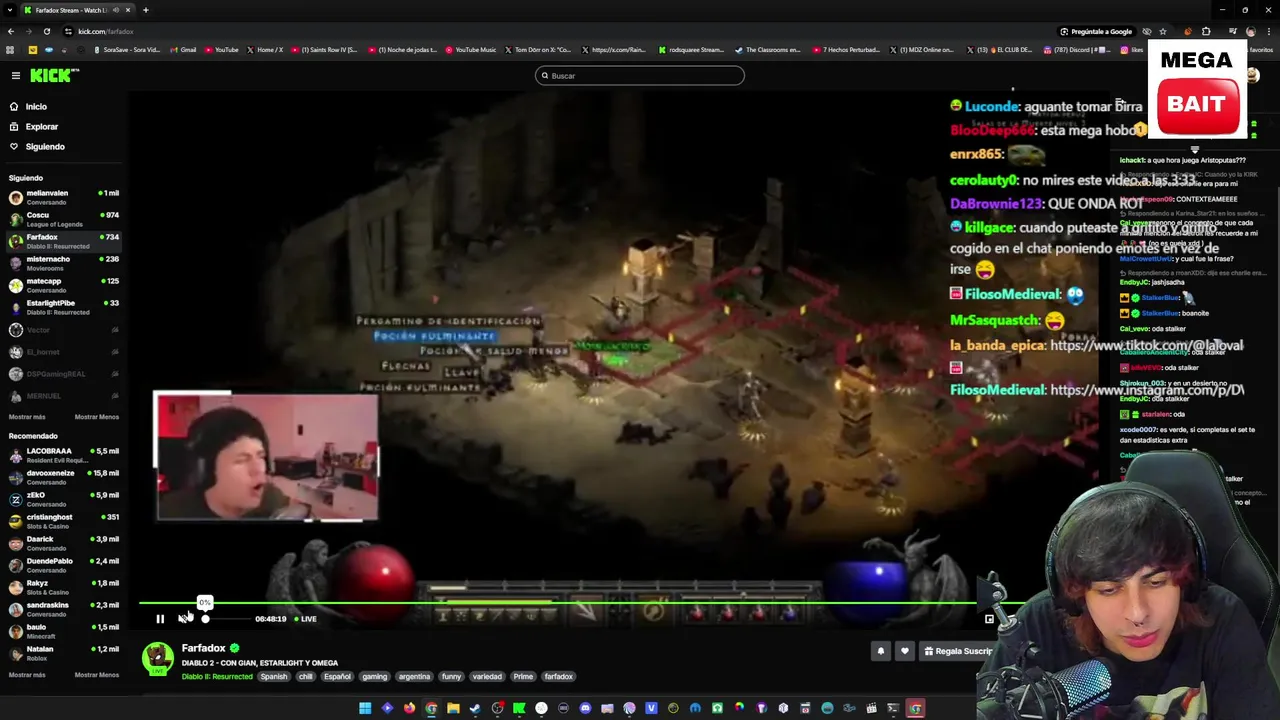Open a new browser tab
1280x720 pixels.
pyautogui.click(x=146, y=10)
